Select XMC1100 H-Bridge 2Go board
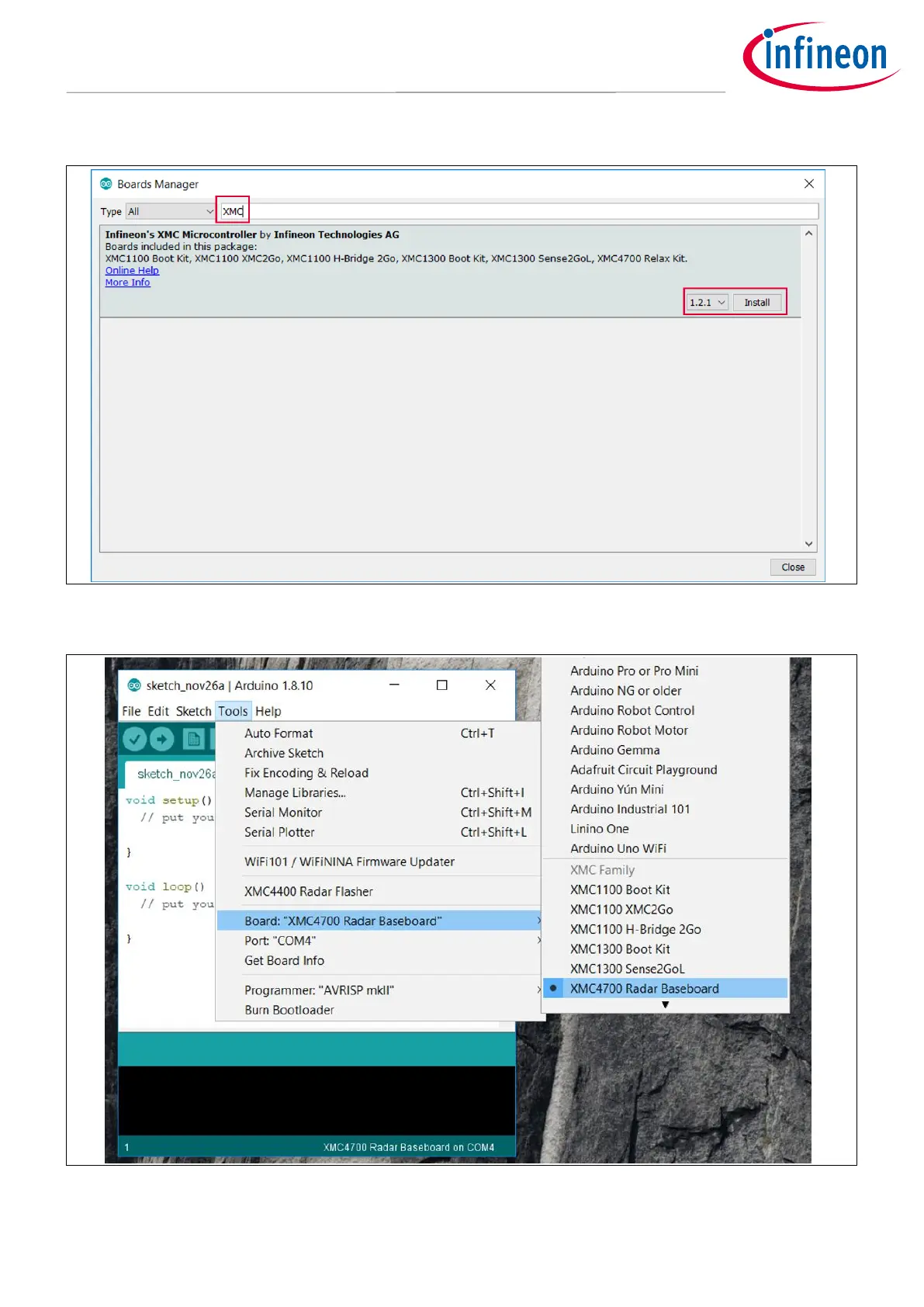 666,930
